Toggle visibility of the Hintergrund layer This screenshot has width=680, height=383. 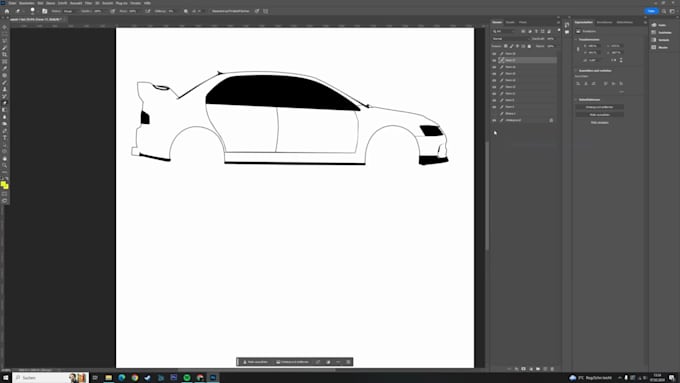(x=494, y=120)
